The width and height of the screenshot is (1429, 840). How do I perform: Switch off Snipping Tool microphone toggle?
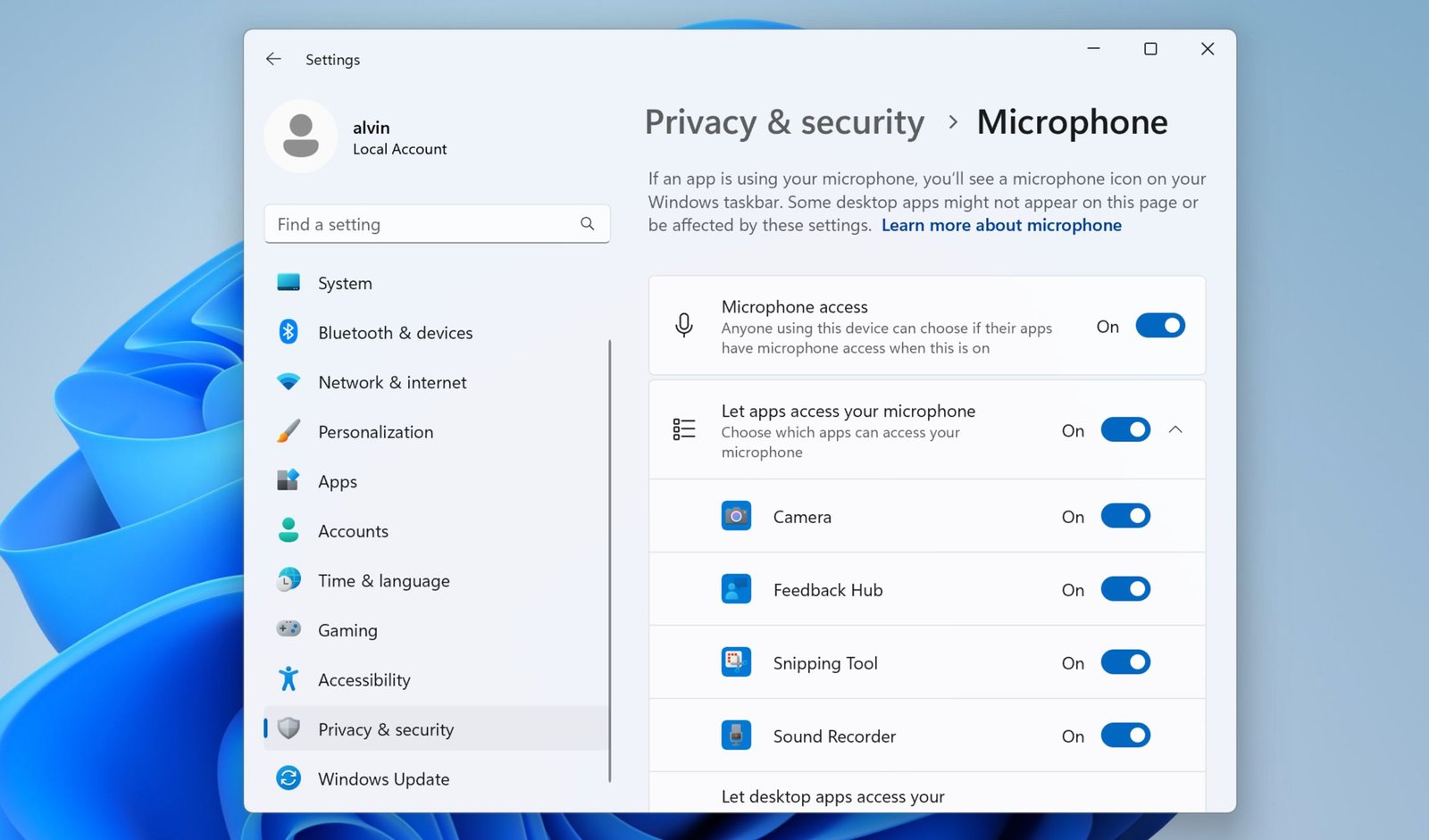1125,662
